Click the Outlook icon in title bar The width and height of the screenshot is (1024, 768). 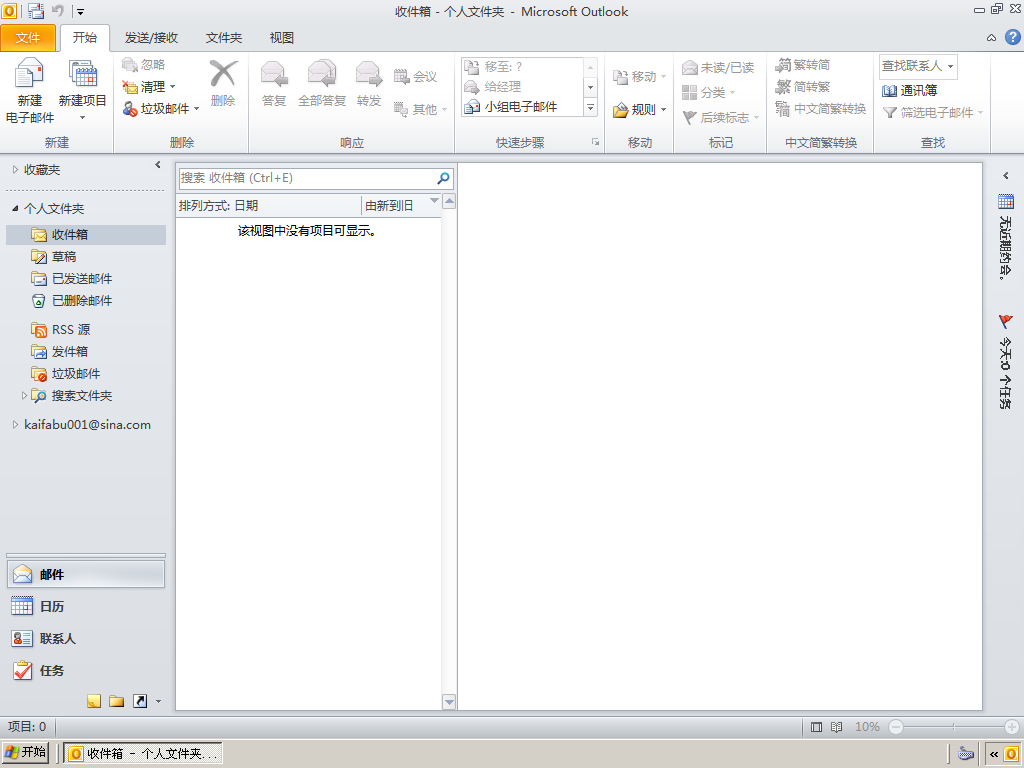(x=9, y=10)
